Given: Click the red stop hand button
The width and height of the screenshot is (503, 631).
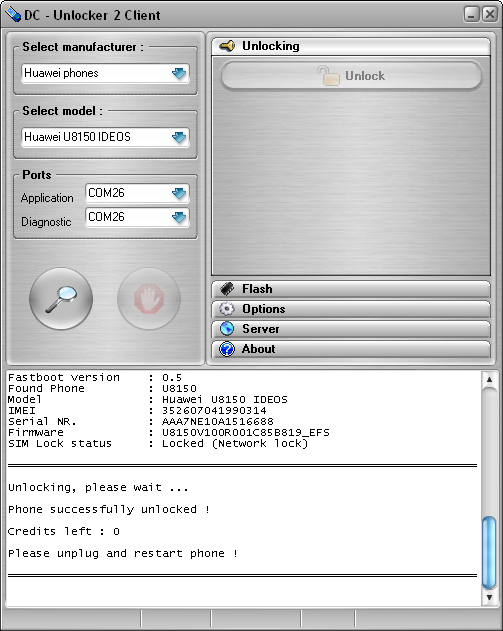Looking at the screenshot, I should (149, 299).
